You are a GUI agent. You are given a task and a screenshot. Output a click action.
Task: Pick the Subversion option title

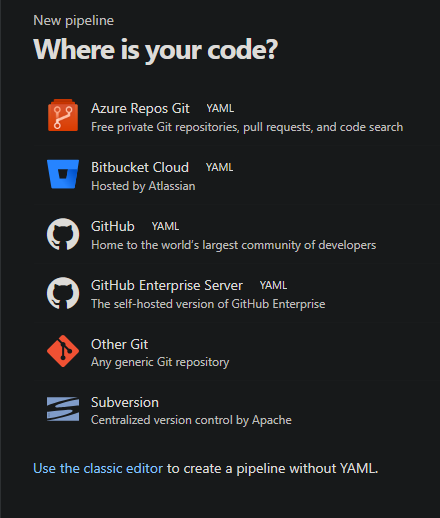[125, 402]
